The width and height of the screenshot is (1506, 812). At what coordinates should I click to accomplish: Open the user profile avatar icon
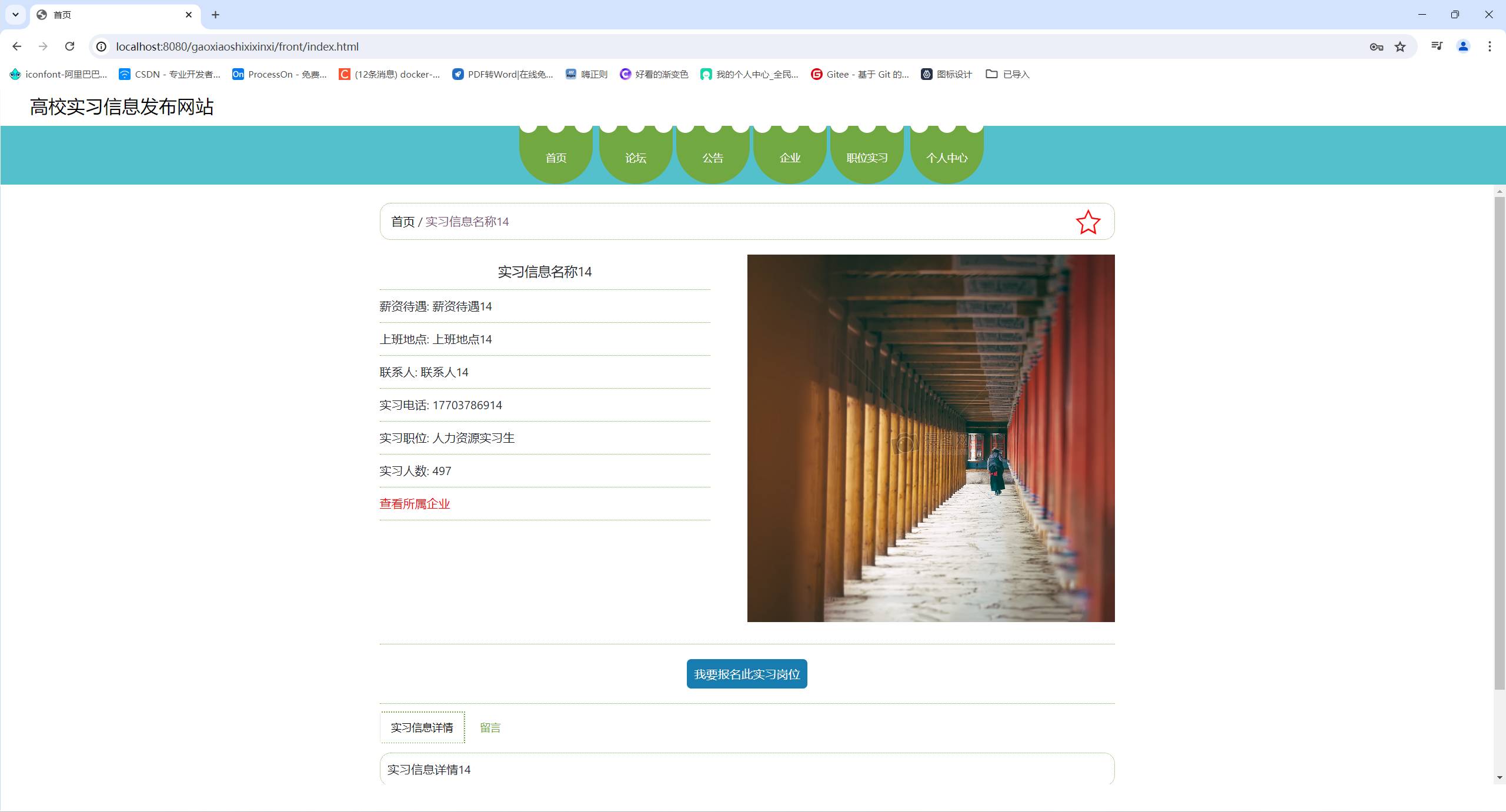(x=1463, y=46)
